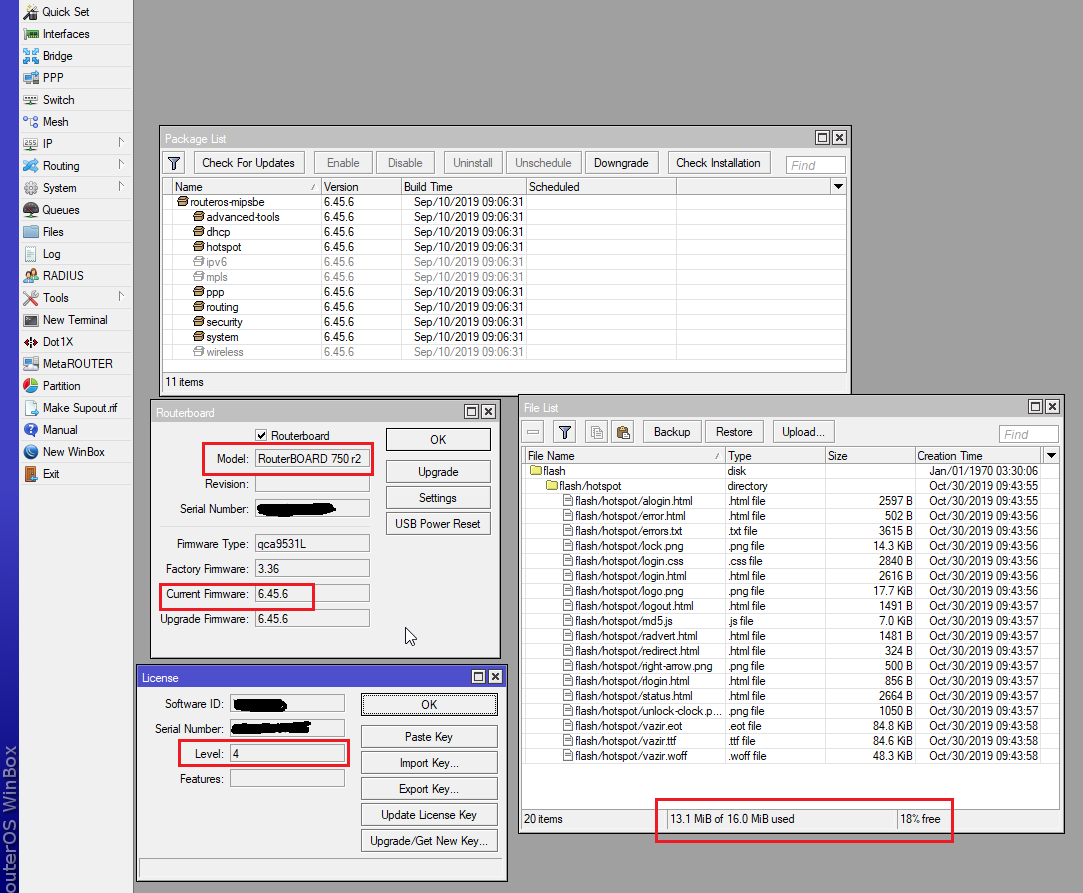The width and height of the screenshot is (1083, 893).
Task: Sort File List by Size column
Action: (x=870, y=455)
